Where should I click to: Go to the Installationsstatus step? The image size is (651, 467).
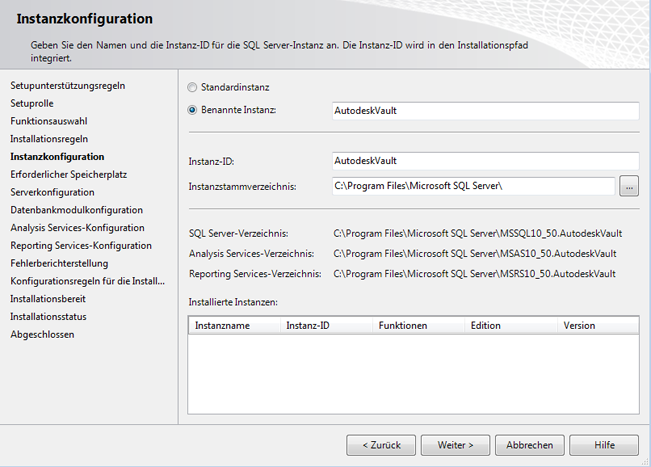tap(48, 317)
